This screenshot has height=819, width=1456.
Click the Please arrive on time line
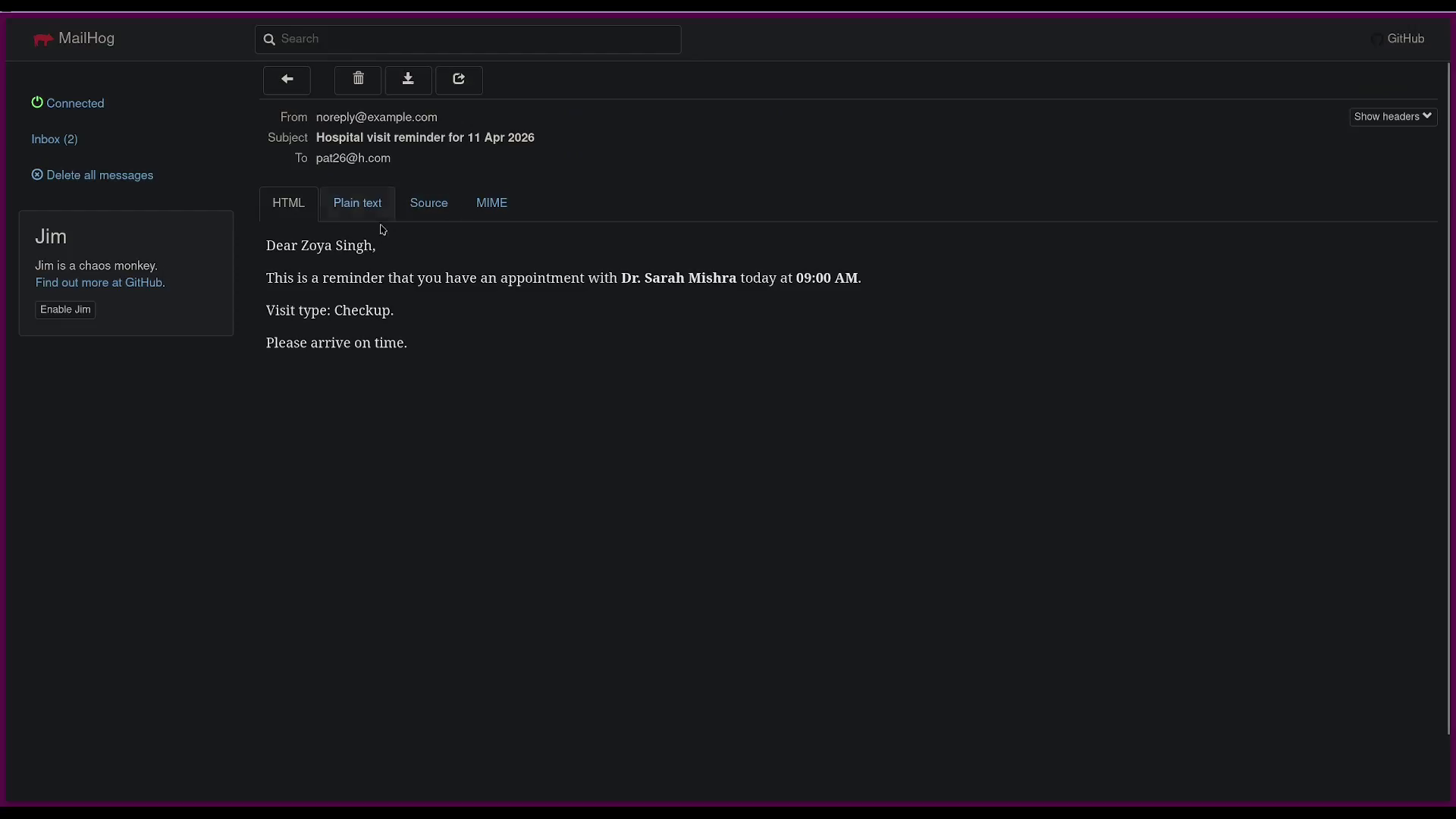[x=337, y=344]
